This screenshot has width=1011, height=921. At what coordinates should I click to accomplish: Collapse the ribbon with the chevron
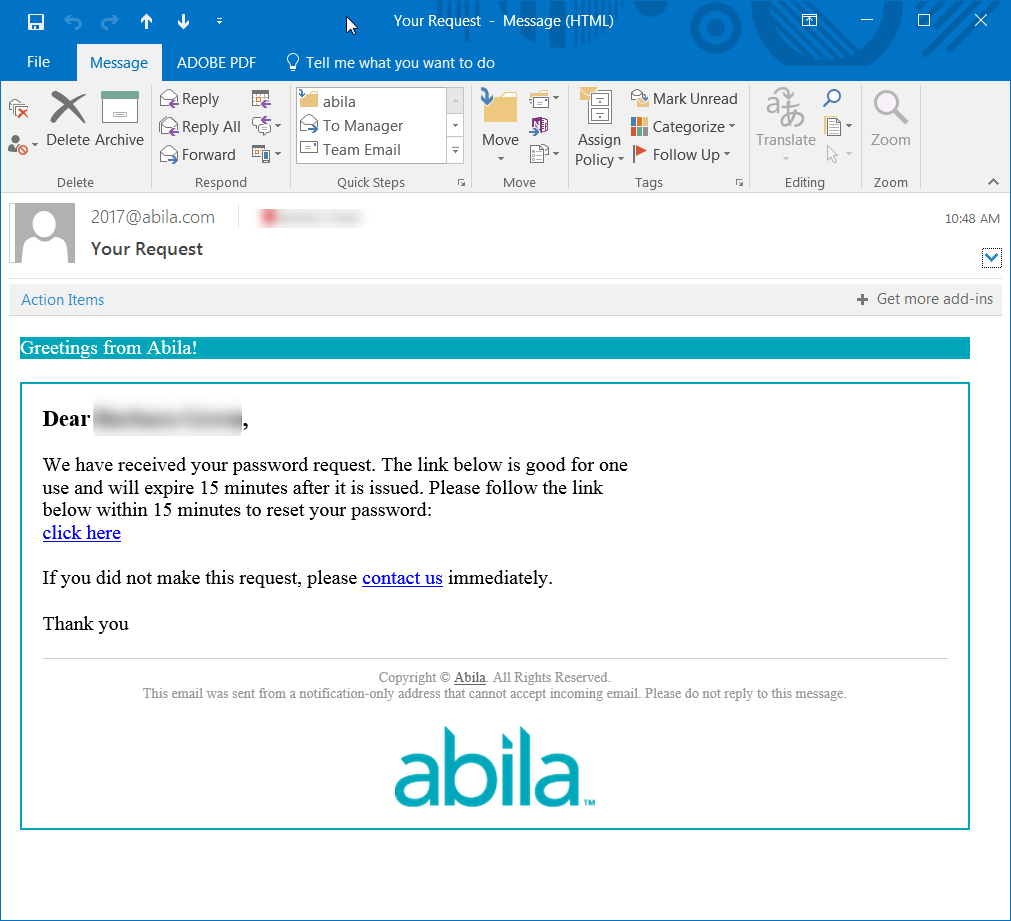pyautogui.click(x=993, y=183)
